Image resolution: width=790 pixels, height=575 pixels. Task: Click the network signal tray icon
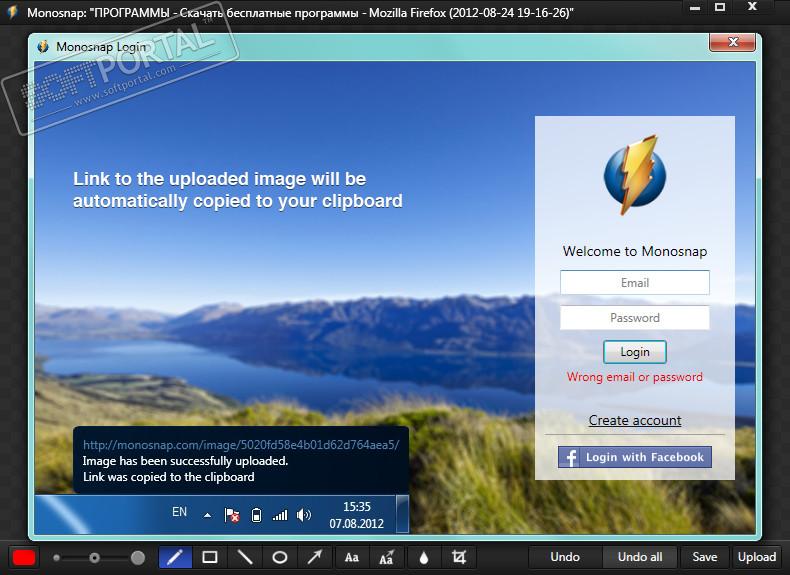point(280,515)
